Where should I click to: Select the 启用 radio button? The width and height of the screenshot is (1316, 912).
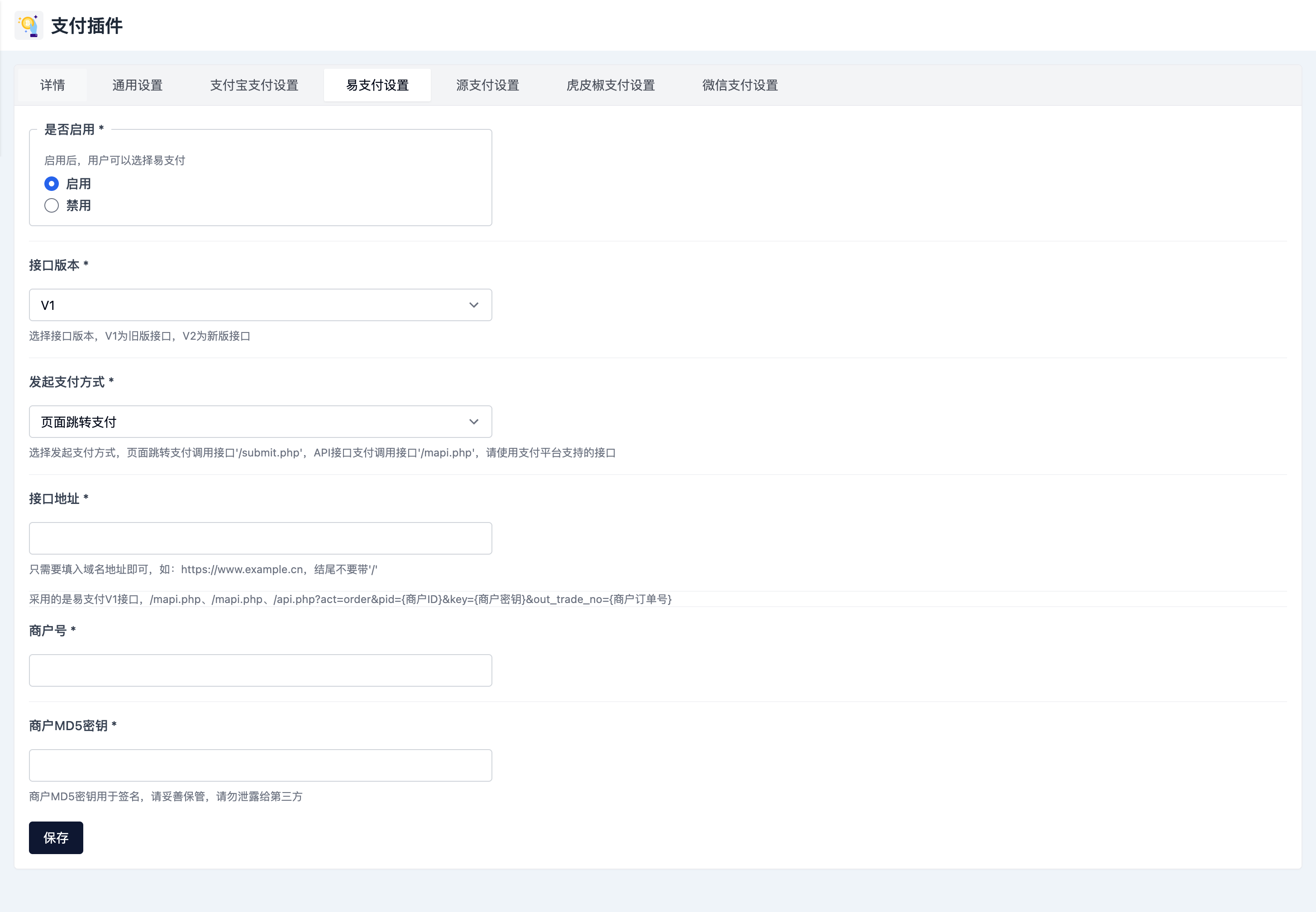point(52,183)
